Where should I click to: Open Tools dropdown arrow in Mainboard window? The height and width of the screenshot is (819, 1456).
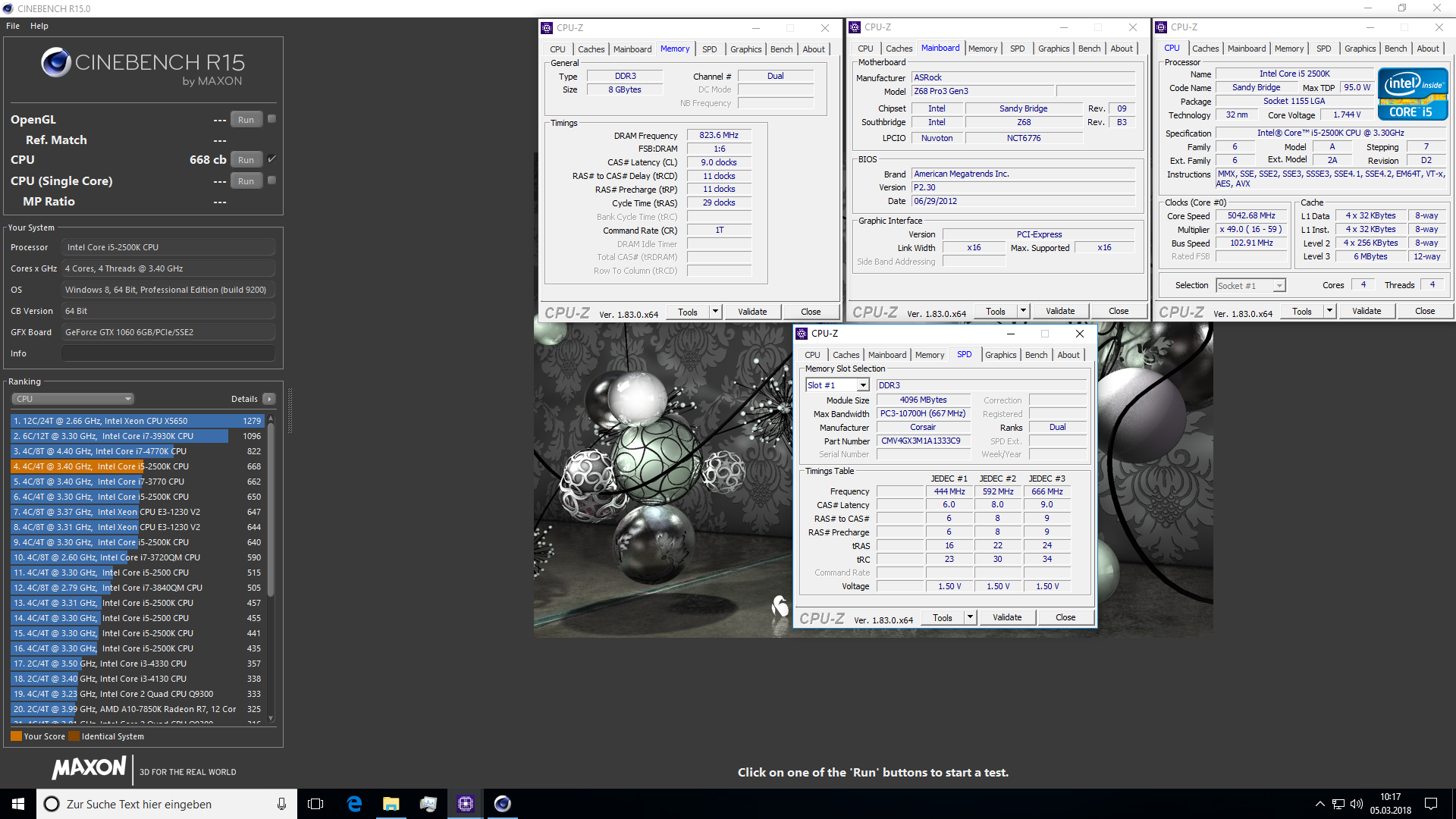click(x=1022, y=311)
